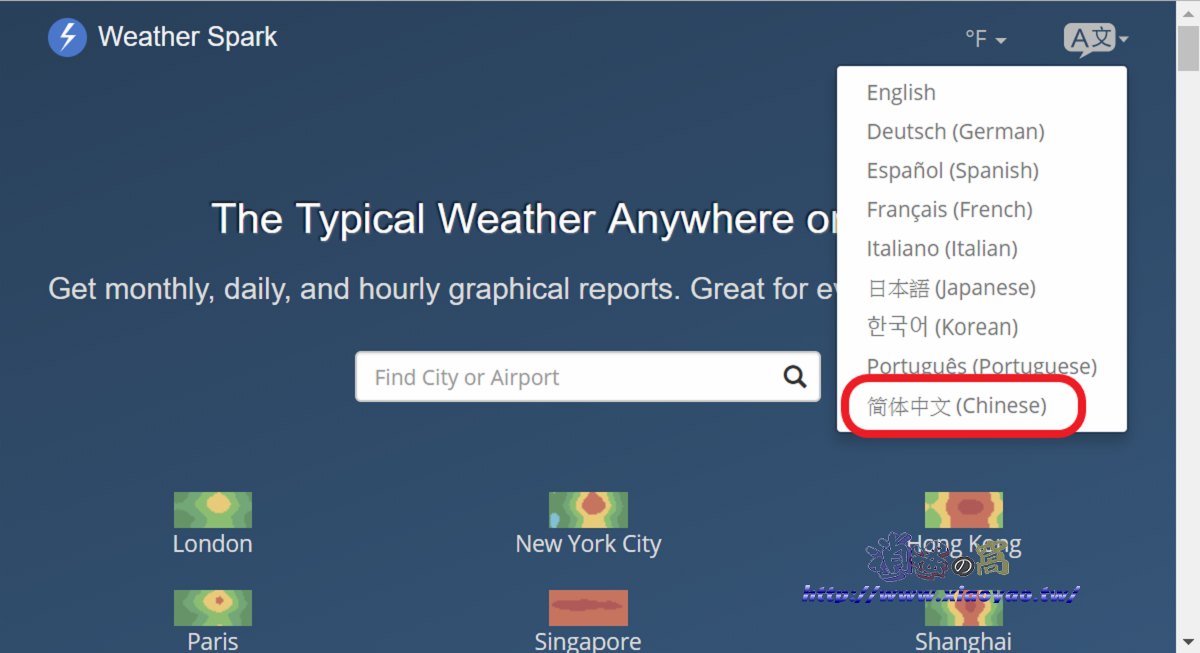Open the London city weather page

[212, 543]
